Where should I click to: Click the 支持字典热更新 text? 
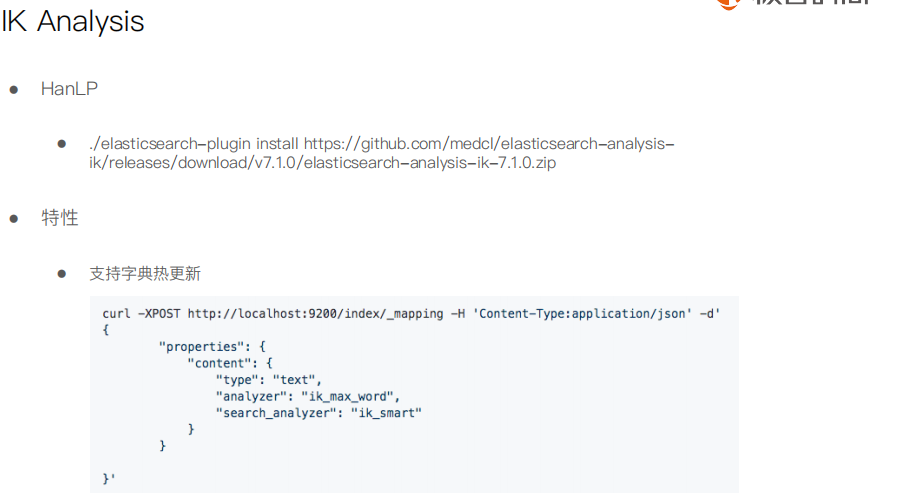145,273
